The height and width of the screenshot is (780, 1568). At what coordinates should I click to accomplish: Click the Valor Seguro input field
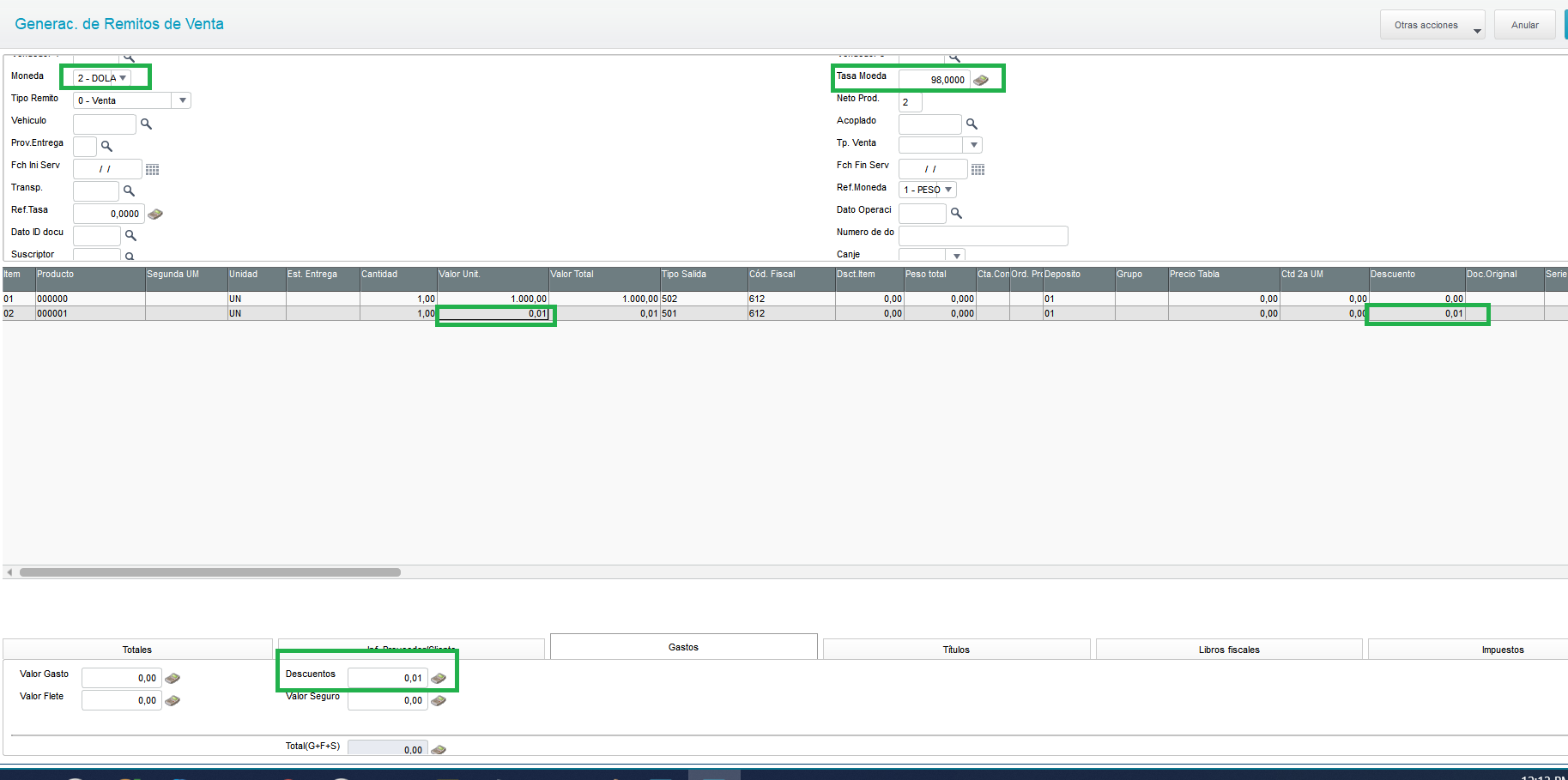387,700
